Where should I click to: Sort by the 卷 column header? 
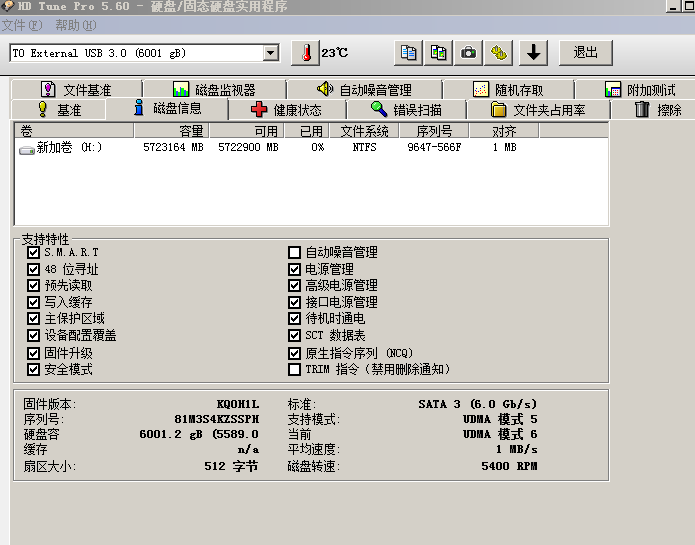coord(74,131)
